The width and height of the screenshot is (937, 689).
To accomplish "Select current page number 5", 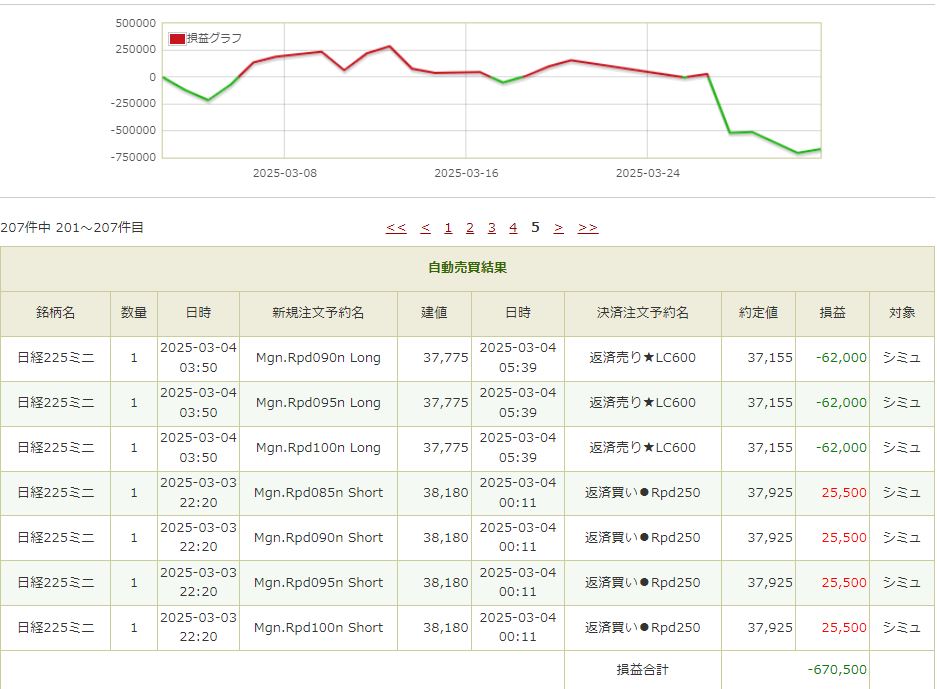I will [535, 227].
